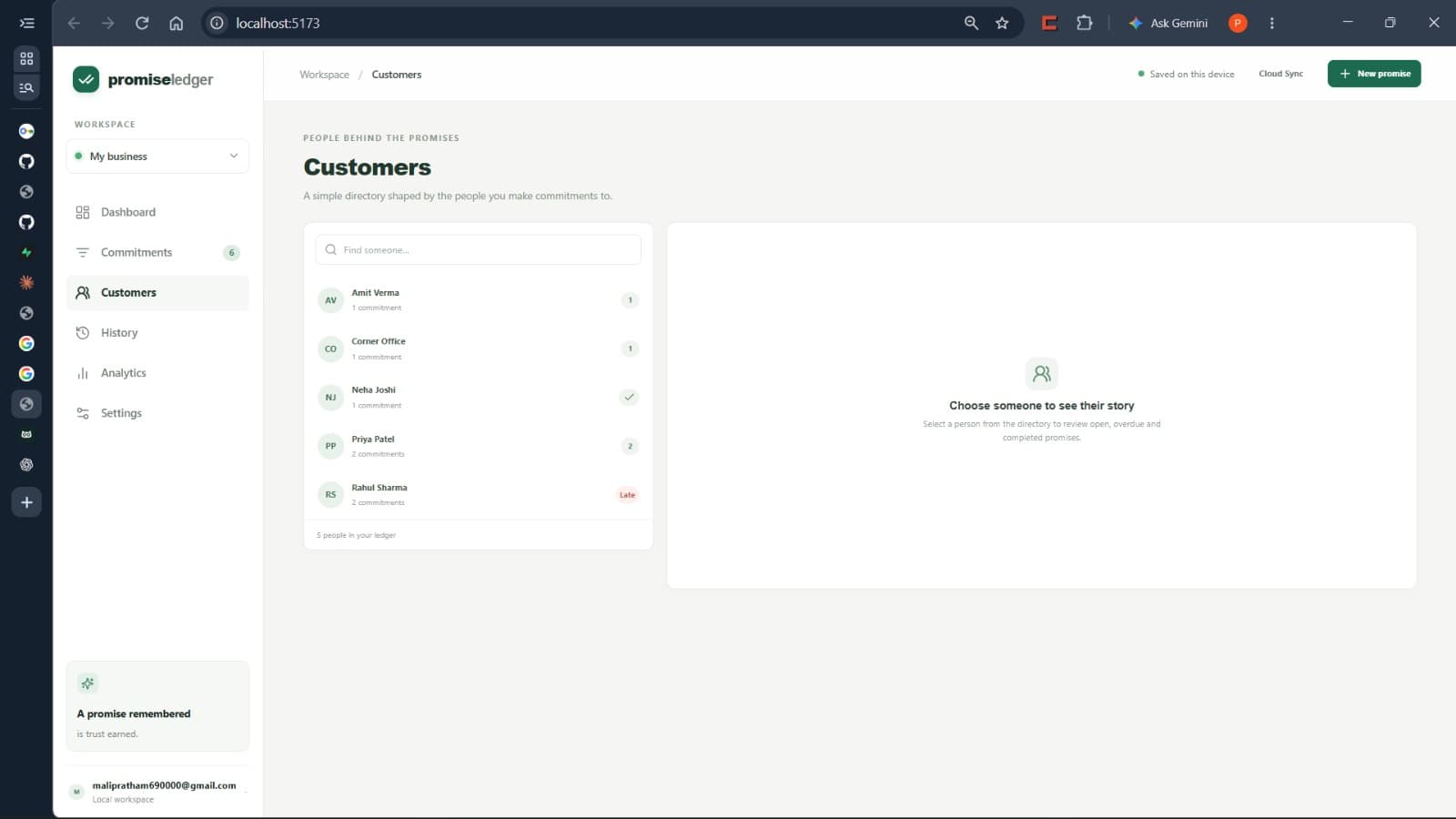Click the promiseledger logo icon
This screenshot has width=1456, height=819.
point(86,79)
